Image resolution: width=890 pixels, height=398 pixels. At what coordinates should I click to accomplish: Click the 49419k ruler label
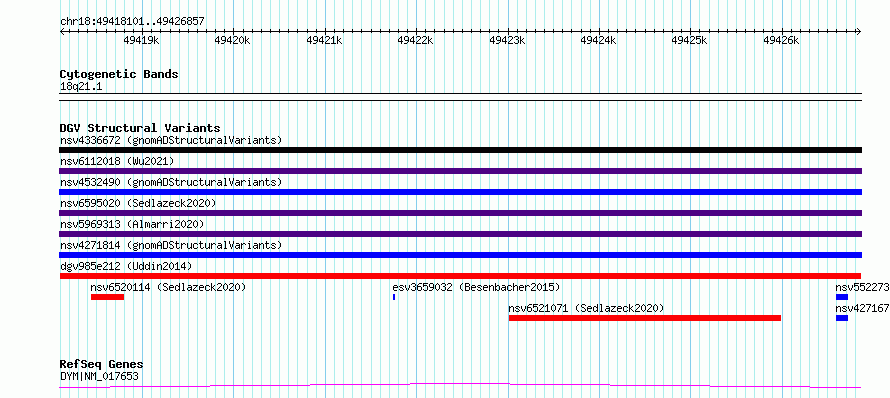[141, 40]
